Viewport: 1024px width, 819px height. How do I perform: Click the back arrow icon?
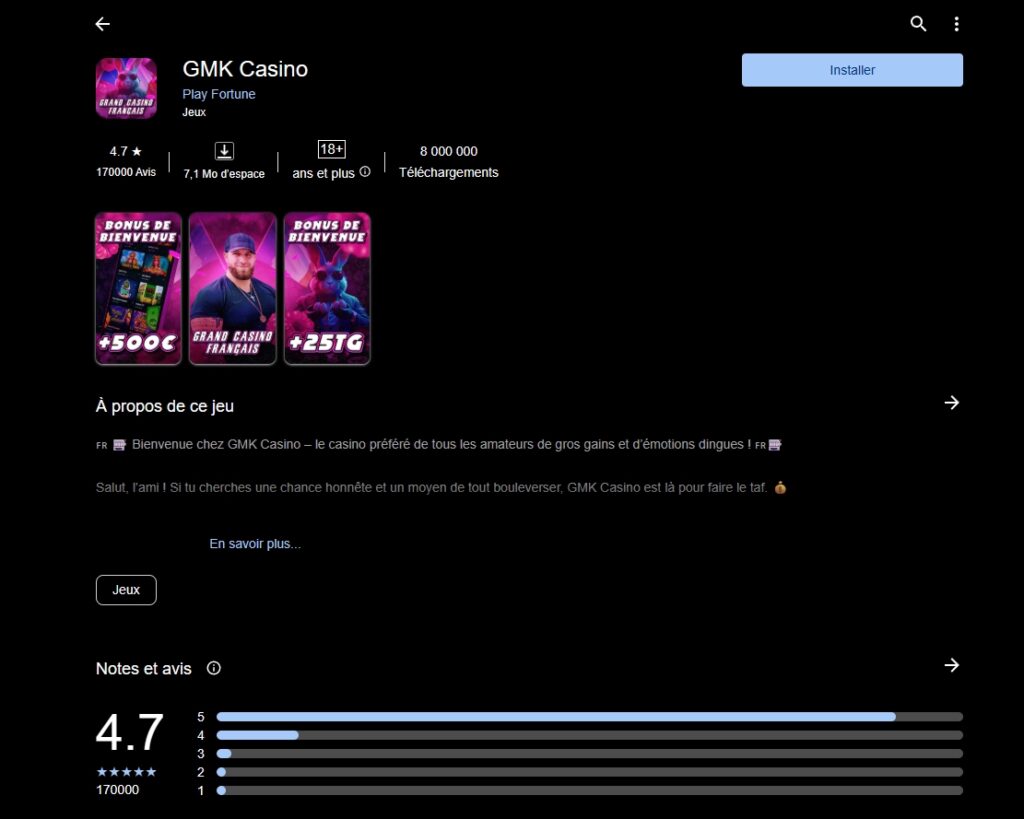pos(102,24)
